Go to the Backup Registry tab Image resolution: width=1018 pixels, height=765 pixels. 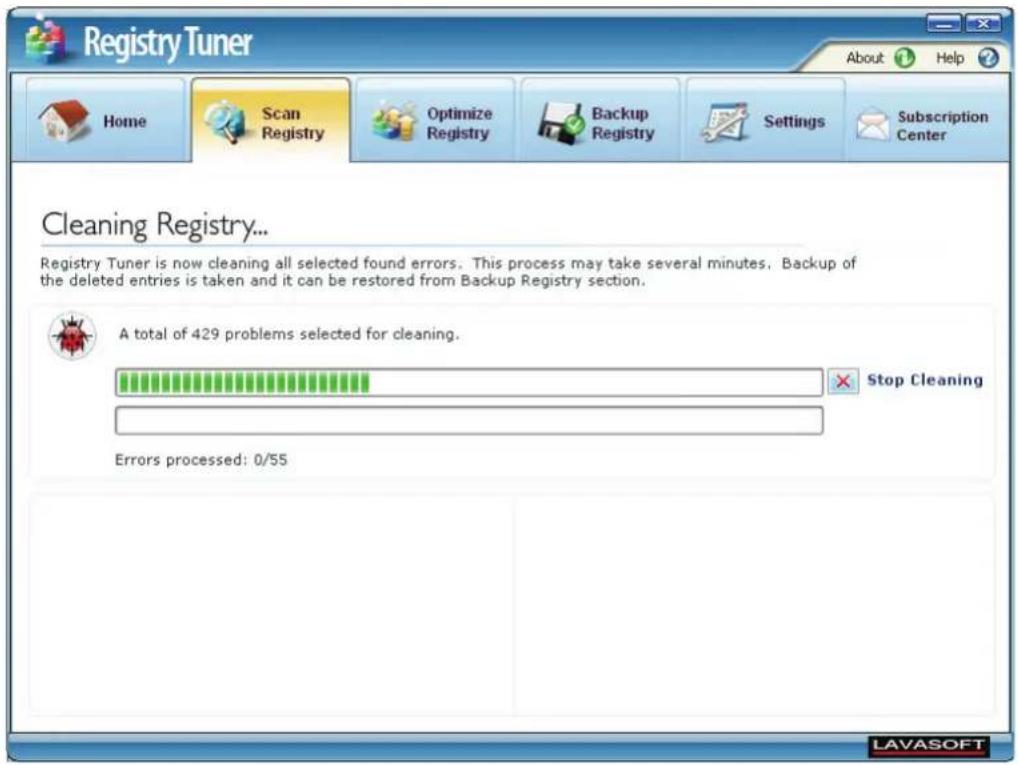point(601,119)
